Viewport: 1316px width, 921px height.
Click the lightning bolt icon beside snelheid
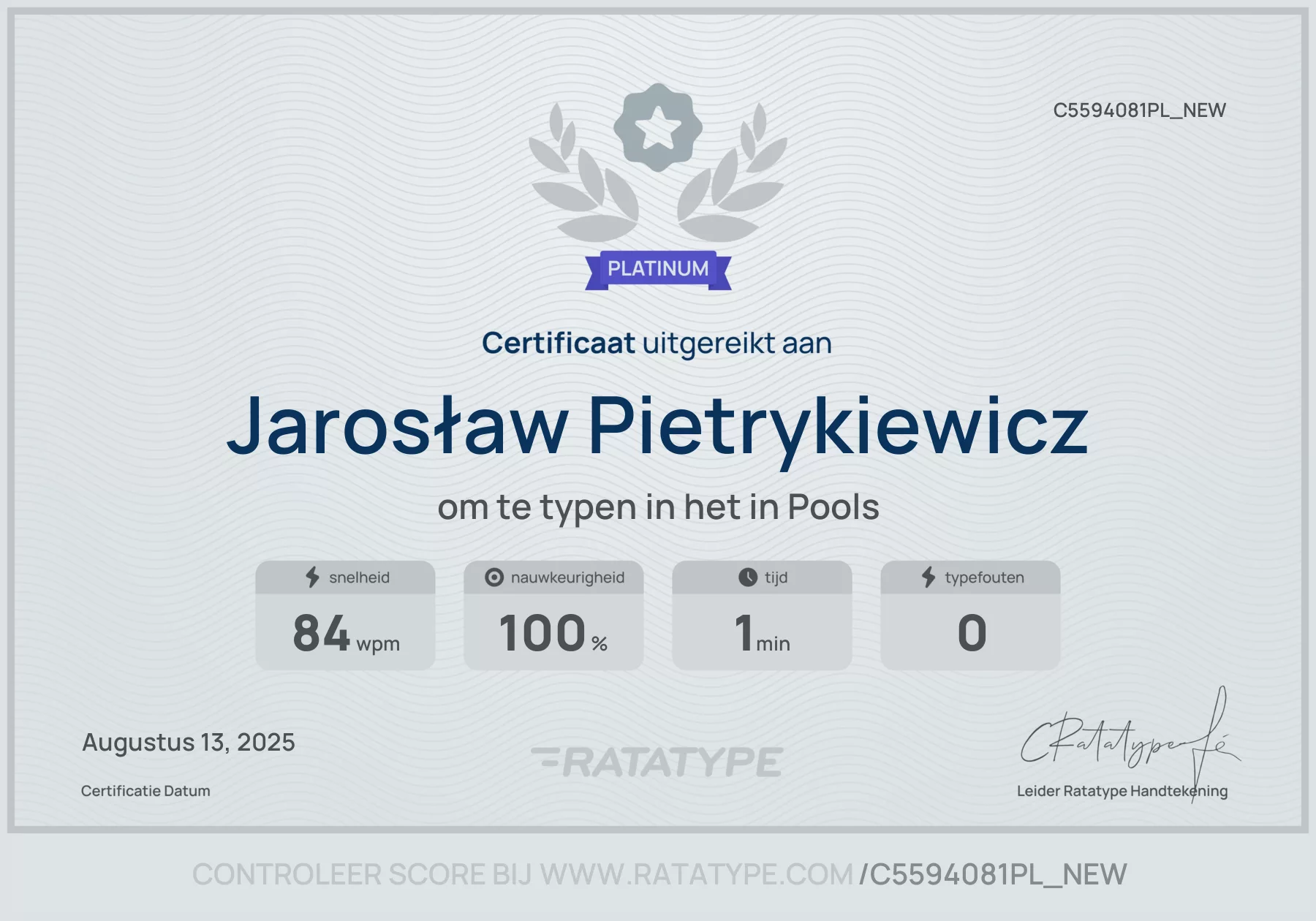tap(313, 577)
